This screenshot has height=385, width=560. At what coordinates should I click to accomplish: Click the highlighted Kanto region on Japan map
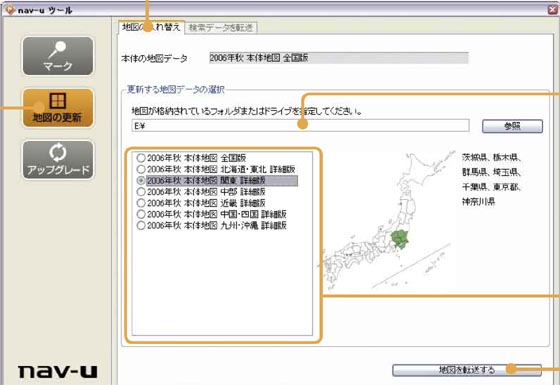399,240
